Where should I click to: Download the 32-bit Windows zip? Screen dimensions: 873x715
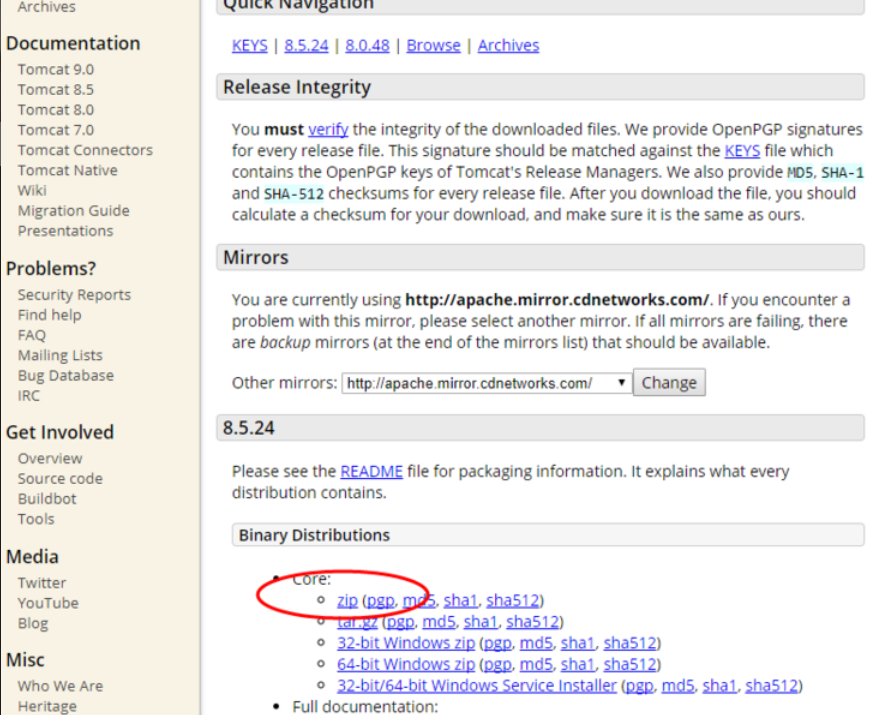point(406,643)
